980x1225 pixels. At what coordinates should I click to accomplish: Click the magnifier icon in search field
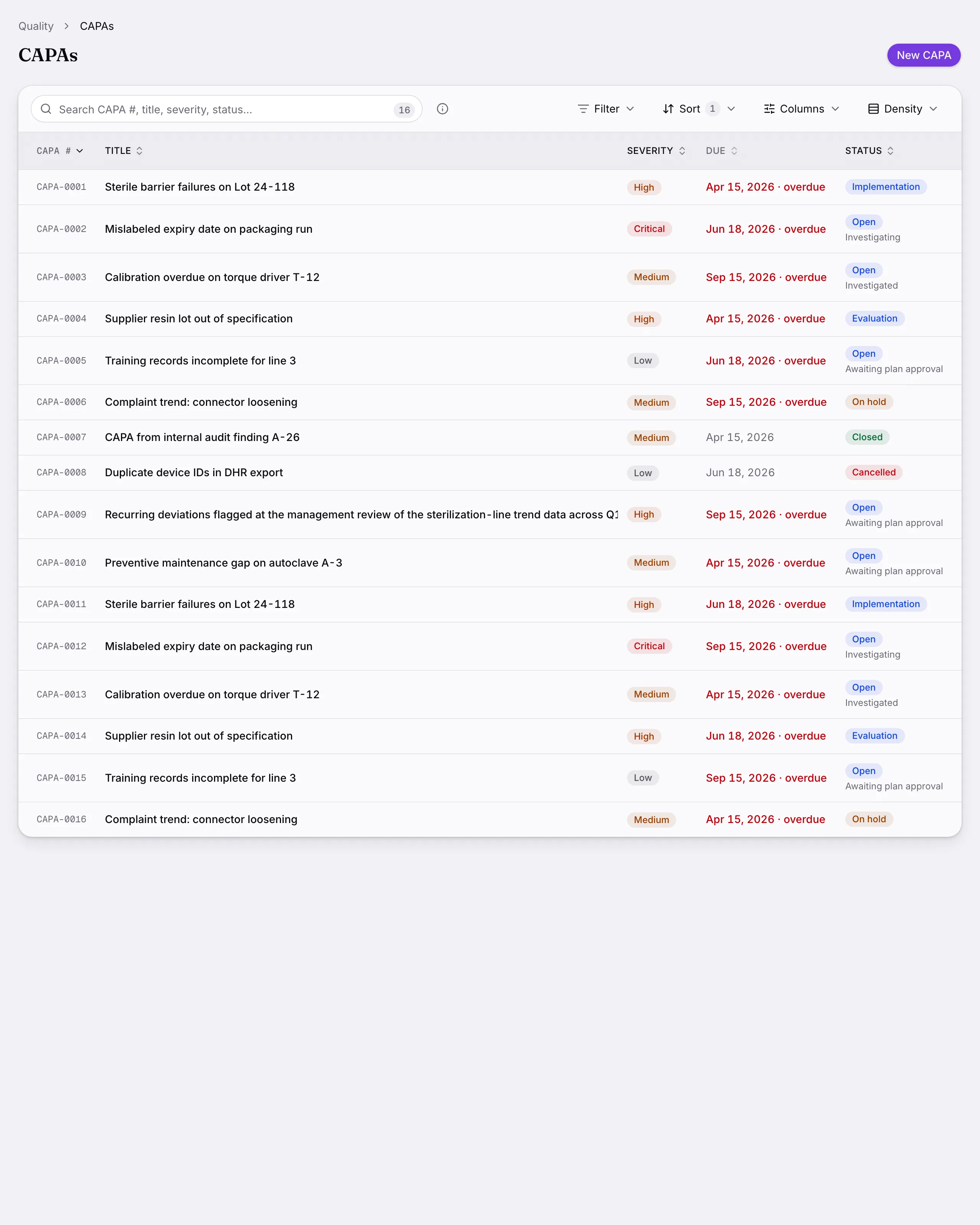click(x=46, y=108)
